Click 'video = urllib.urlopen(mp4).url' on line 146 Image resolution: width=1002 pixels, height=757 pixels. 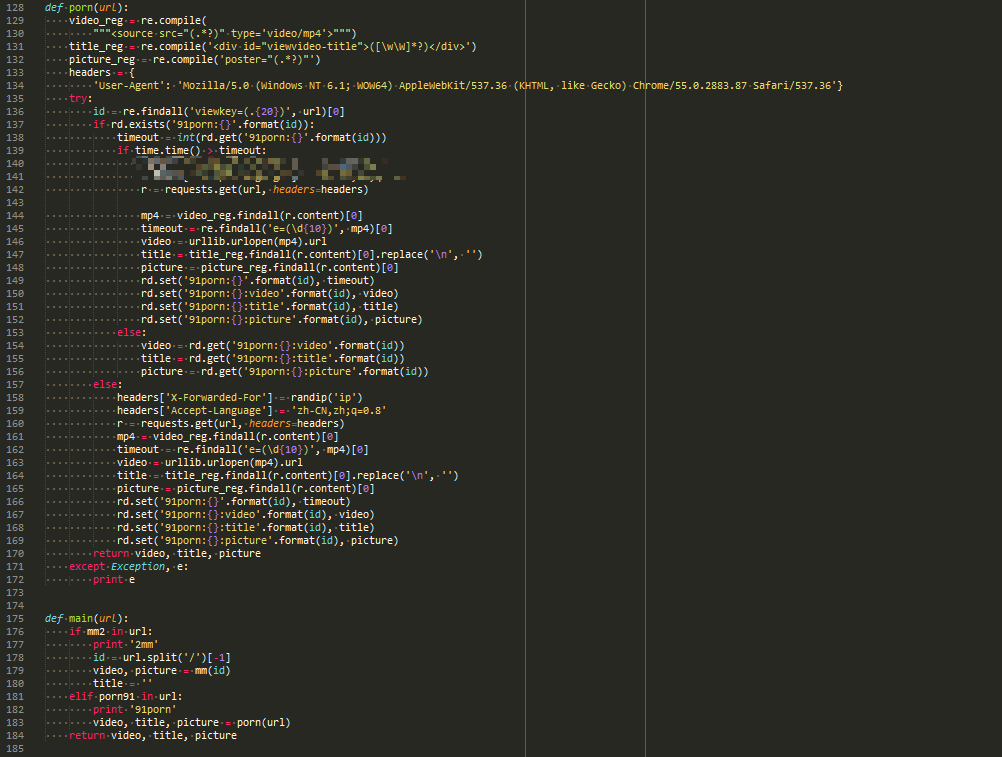[234, 241]
